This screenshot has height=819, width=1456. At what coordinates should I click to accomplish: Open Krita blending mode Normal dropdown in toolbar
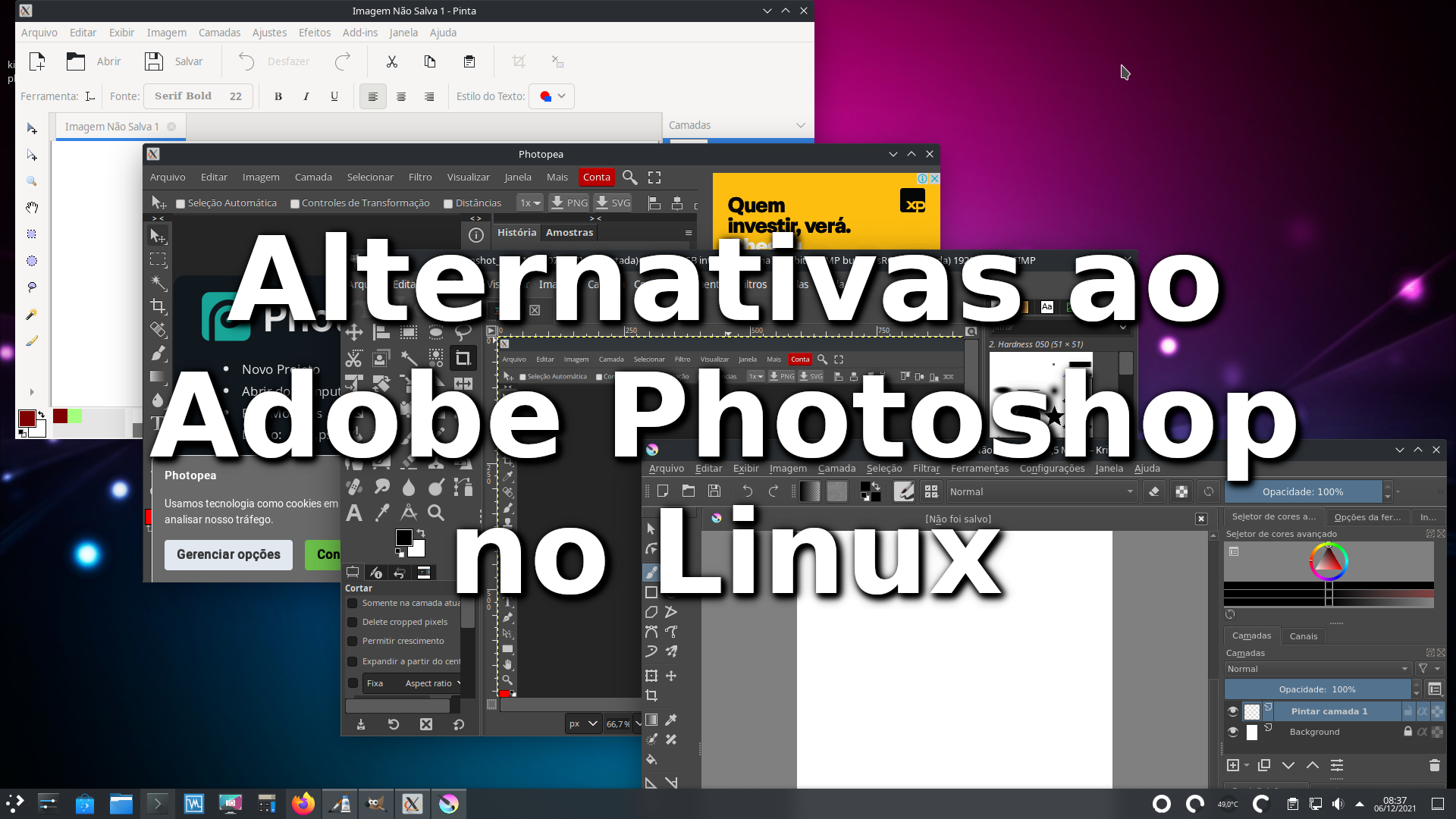(x=1042, y=492)
